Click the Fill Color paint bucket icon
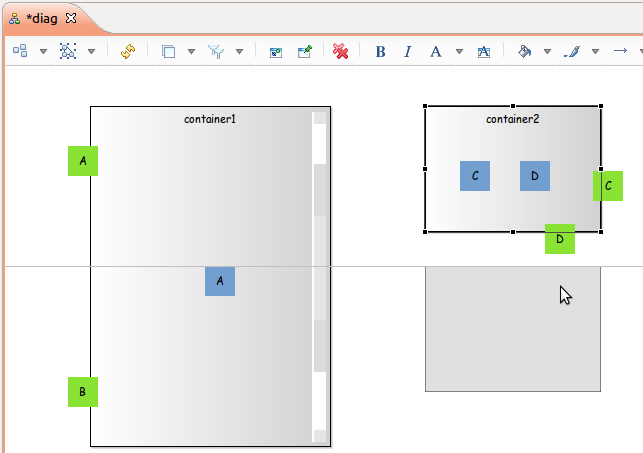Viewport: 643px width, 453px height. [524, 51]
